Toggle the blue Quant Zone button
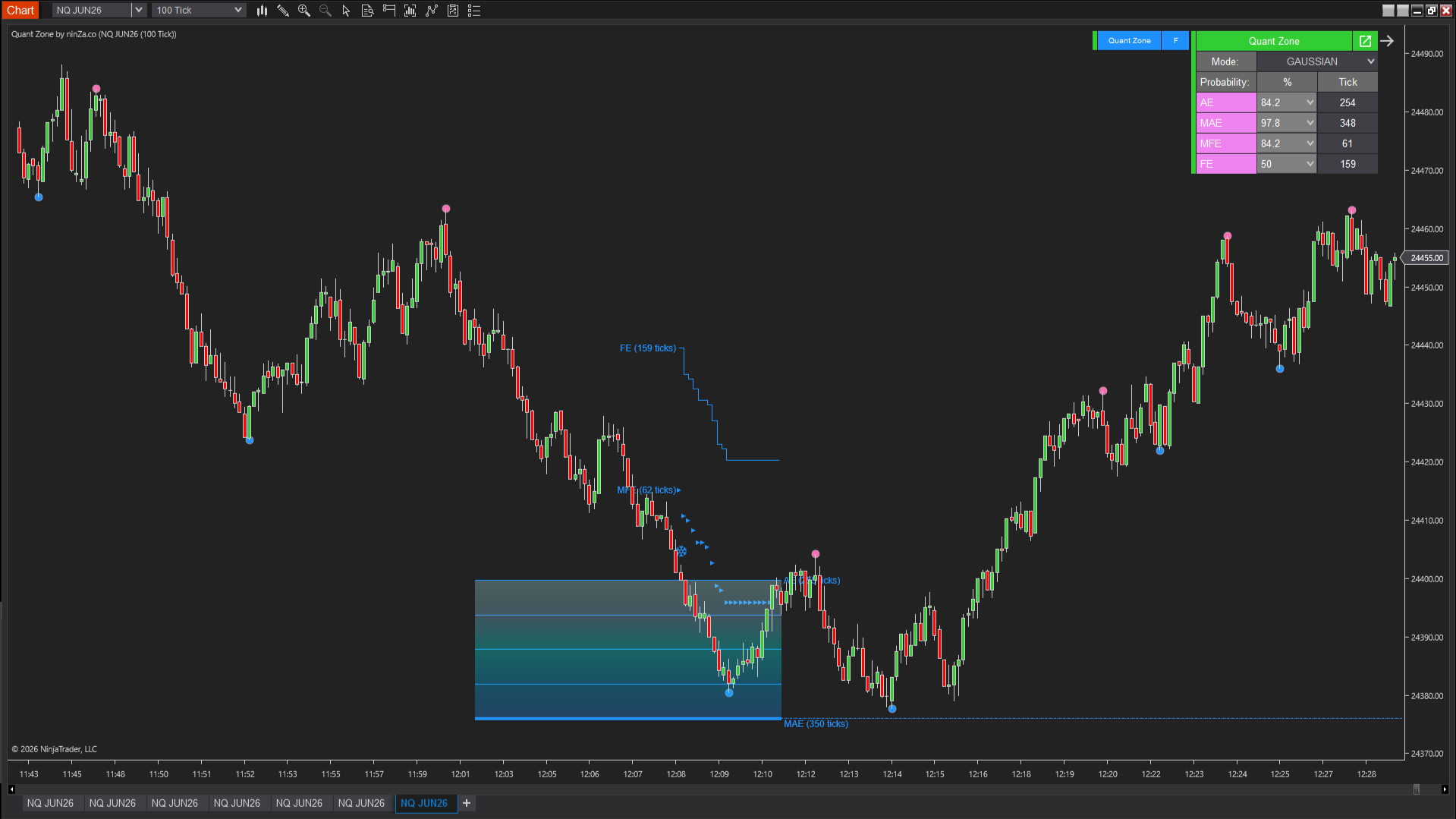The image size is (1456, 819). pos(1129,41)
